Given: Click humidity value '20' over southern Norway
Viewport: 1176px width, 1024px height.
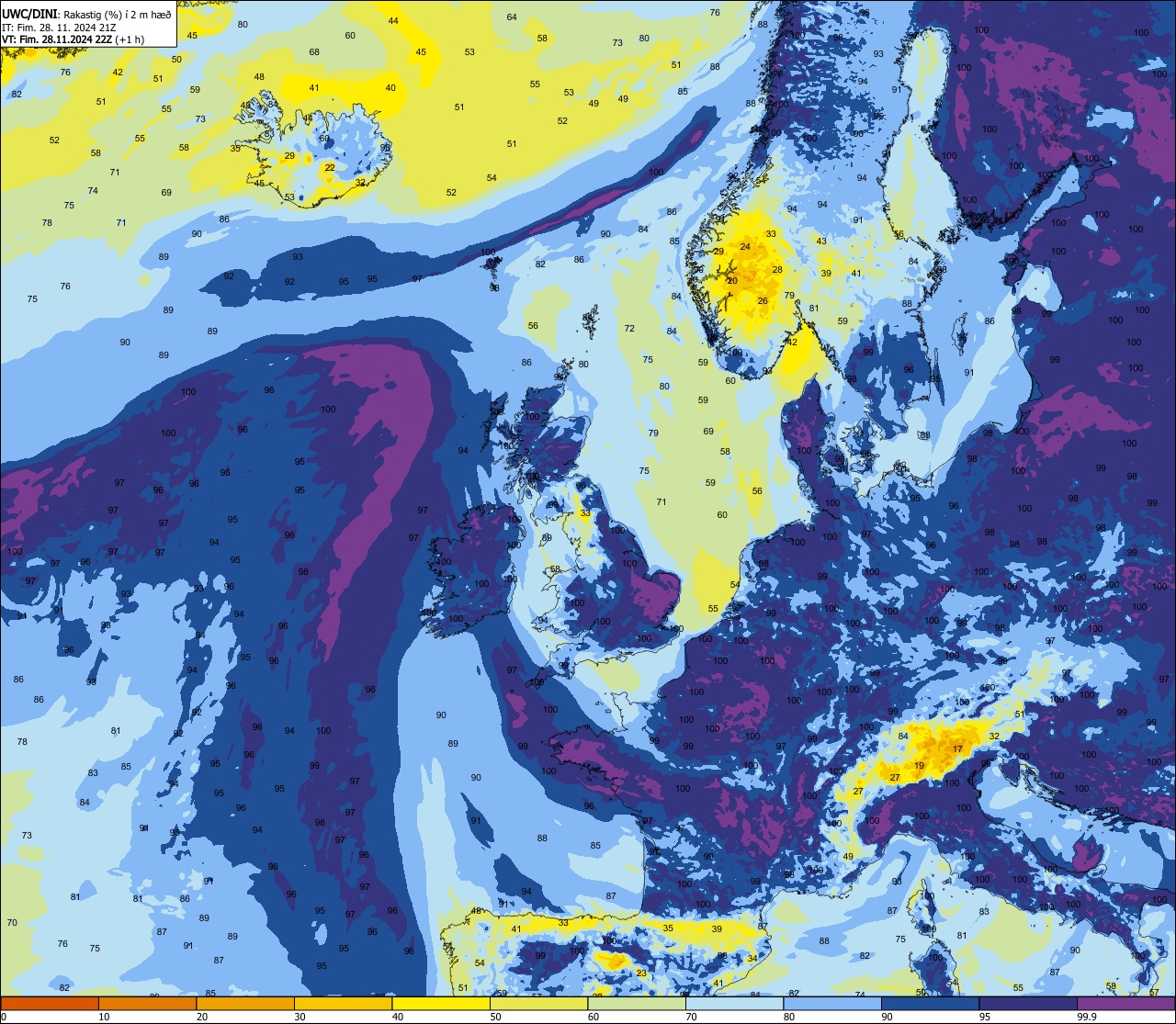Looking at the screenshot, I should tap(732, 281).
